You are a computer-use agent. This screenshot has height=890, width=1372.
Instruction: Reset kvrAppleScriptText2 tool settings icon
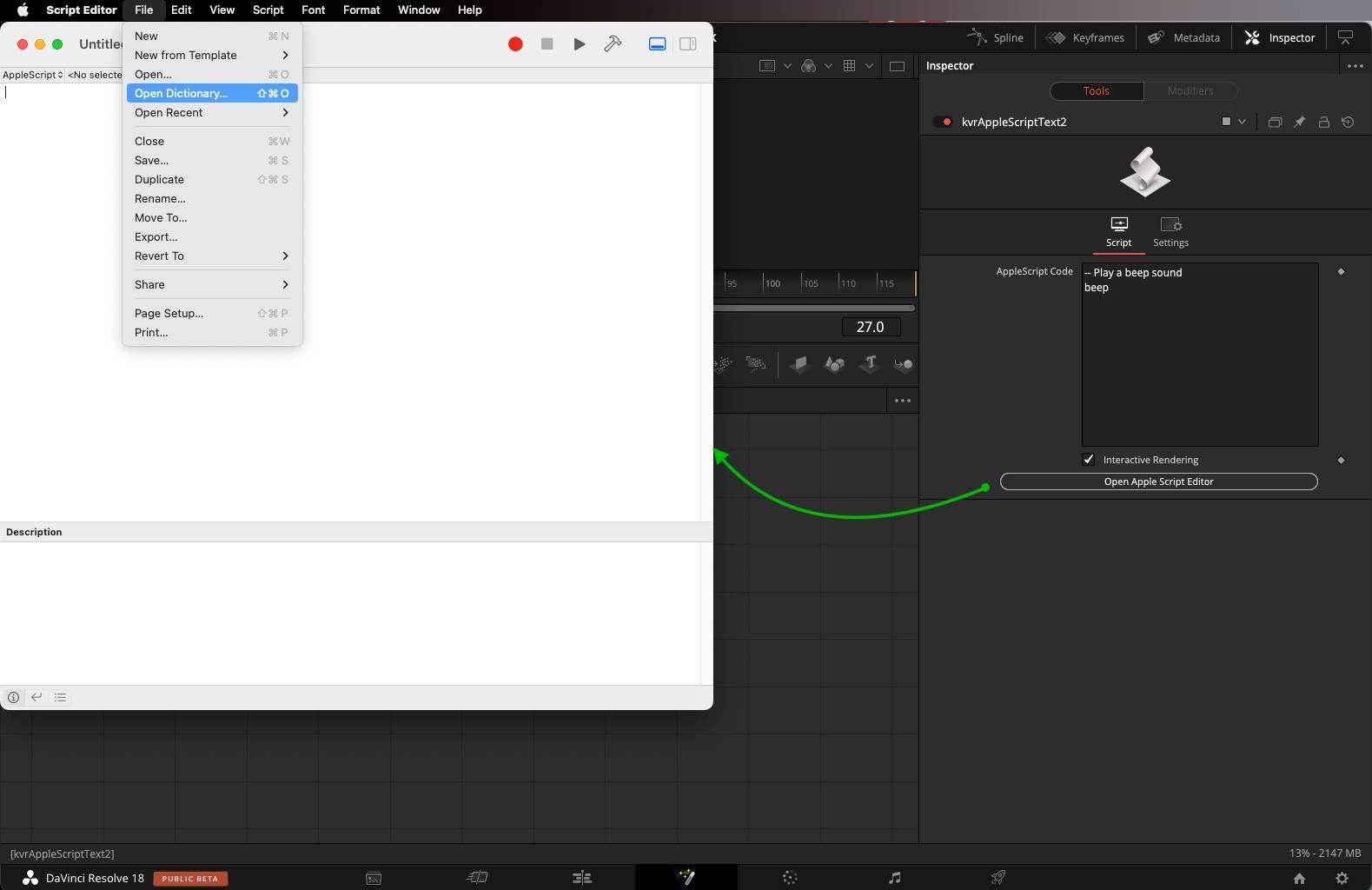tap(1348, 122)
